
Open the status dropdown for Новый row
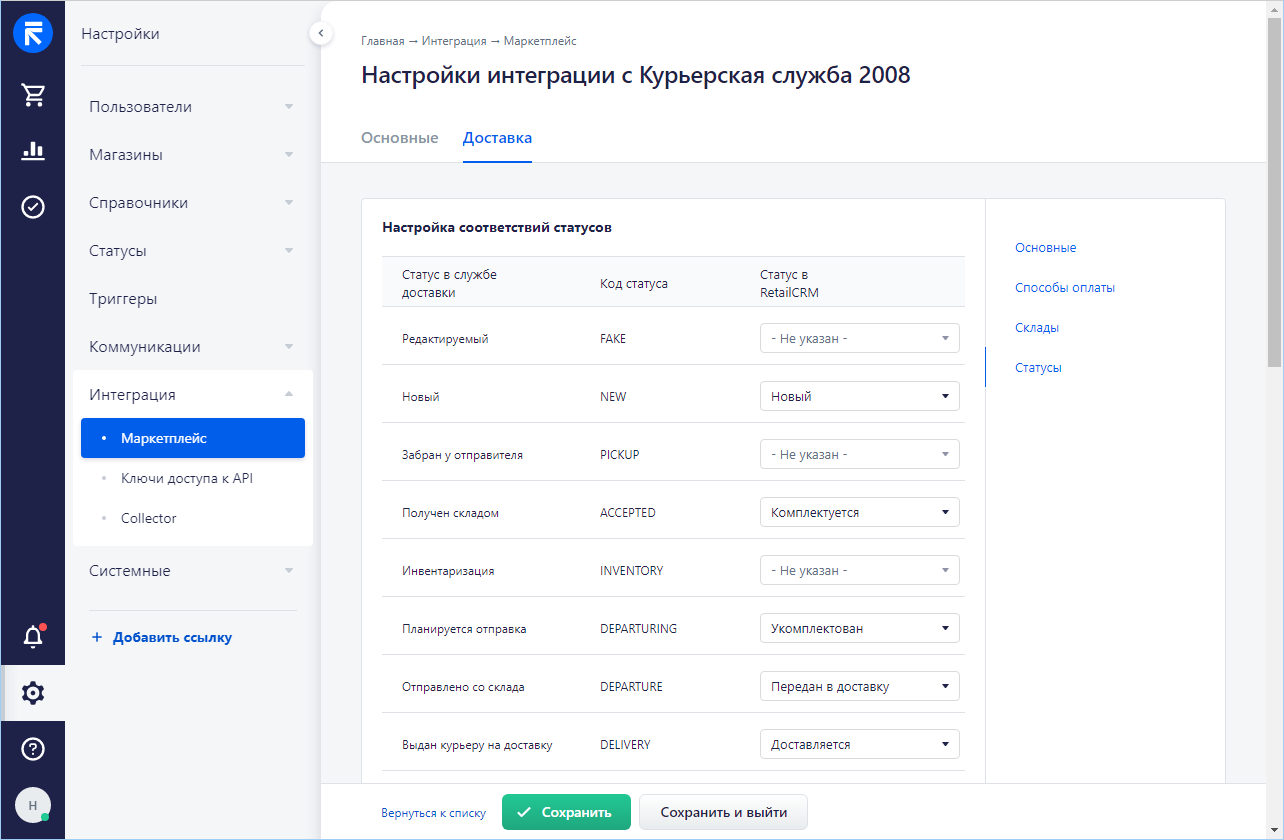(x=860, y=396)
